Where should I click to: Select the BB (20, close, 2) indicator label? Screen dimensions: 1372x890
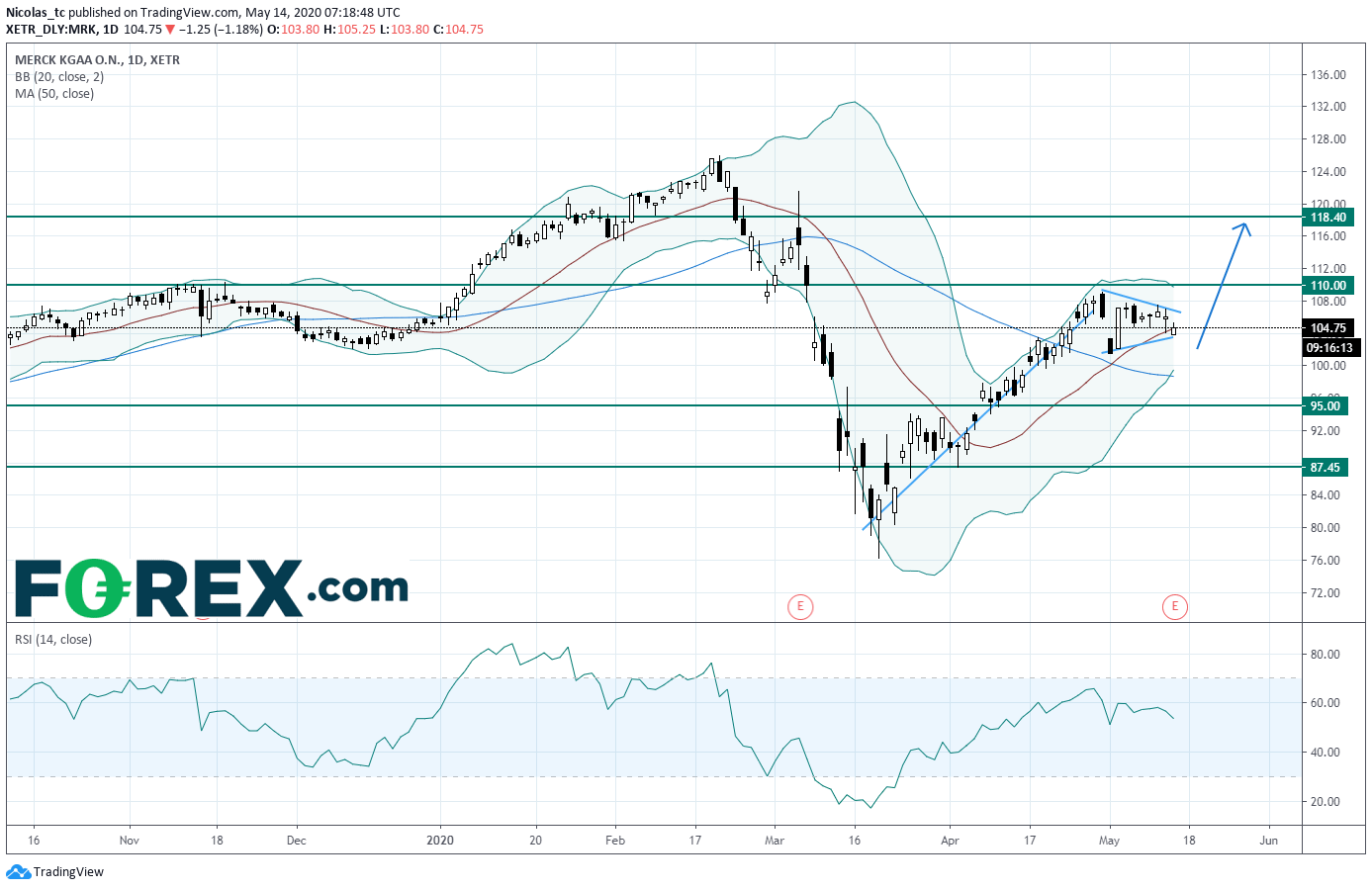(x=59, y=76)
